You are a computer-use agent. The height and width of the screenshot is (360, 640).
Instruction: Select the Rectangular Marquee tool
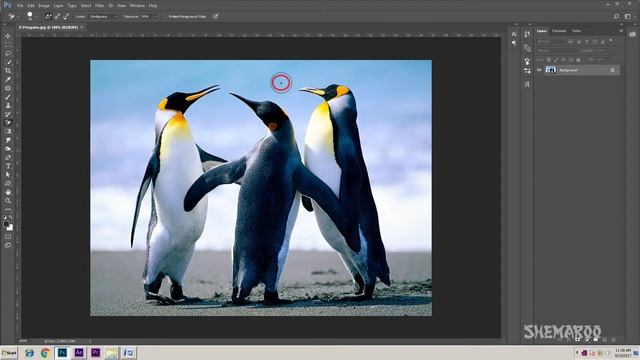(8, 45)
